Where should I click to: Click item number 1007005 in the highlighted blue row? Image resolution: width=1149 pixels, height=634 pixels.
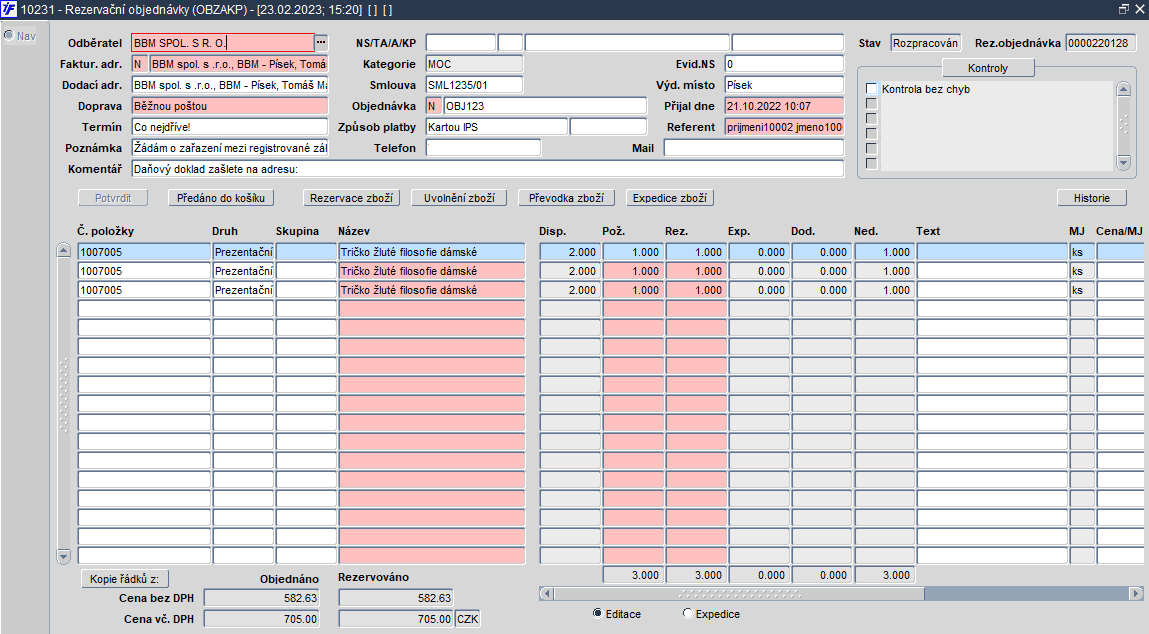[x=144, y=251]
